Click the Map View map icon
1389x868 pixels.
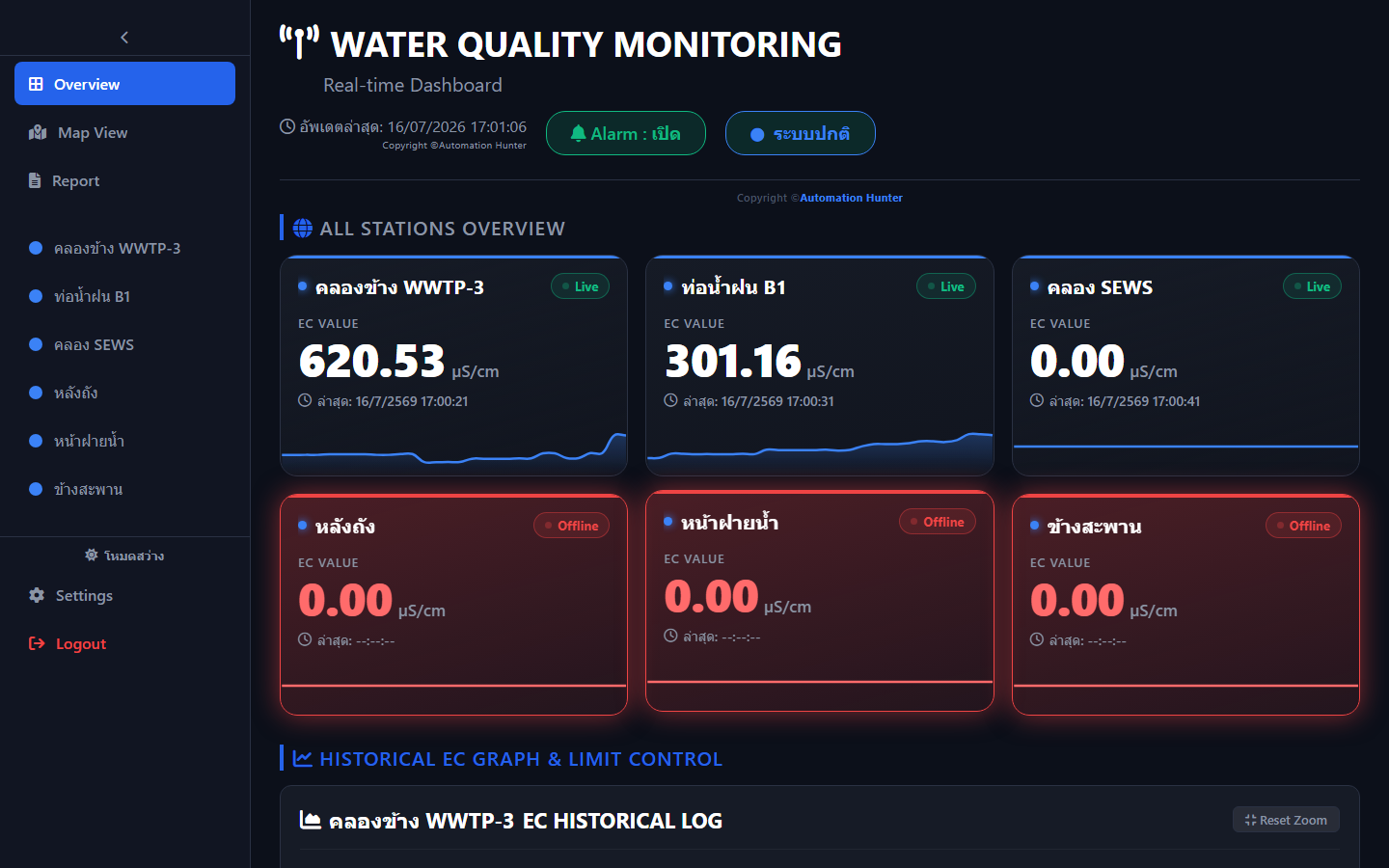(38, 132)
